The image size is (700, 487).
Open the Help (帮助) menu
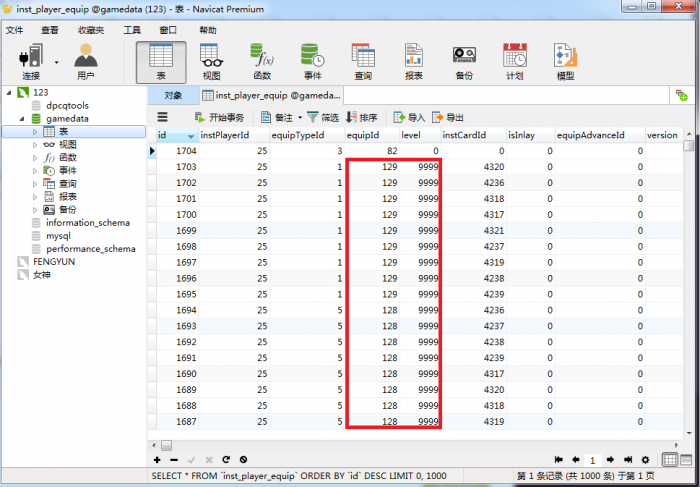[x=208, y=30]
